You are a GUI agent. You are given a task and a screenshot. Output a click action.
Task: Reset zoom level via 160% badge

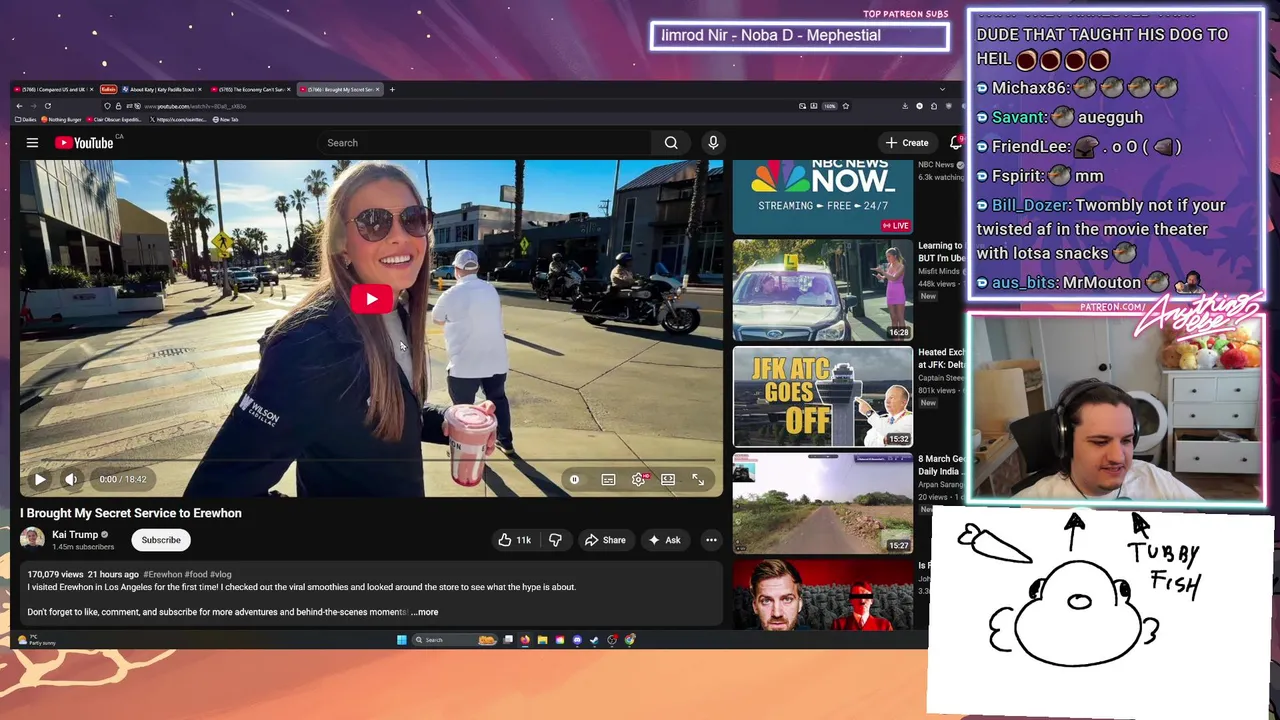pyautogui.click(x=830, y=106)
